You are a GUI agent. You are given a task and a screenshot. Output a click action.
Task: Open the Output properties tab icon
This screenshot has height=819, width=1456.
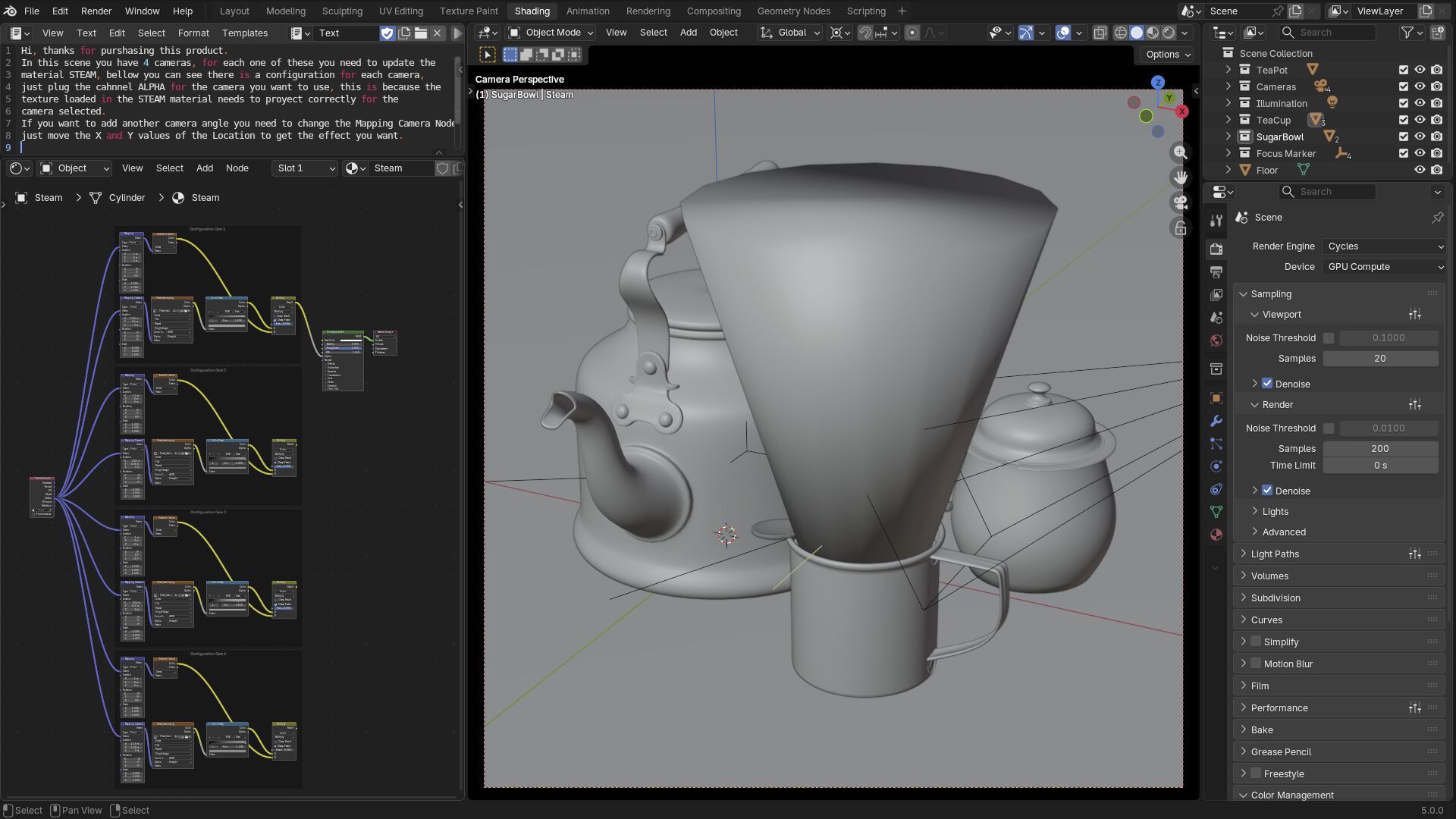click(x=1216, y=272)
